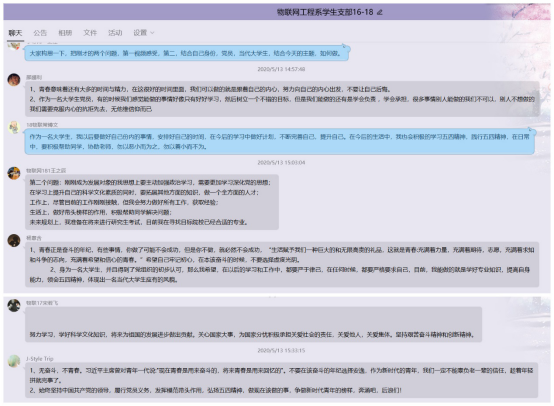Open avatar beside the 作为一名大学生 blue message
The height and width of the screenshot is (406, 554).
pyautogui.click(x=14, y=127)
